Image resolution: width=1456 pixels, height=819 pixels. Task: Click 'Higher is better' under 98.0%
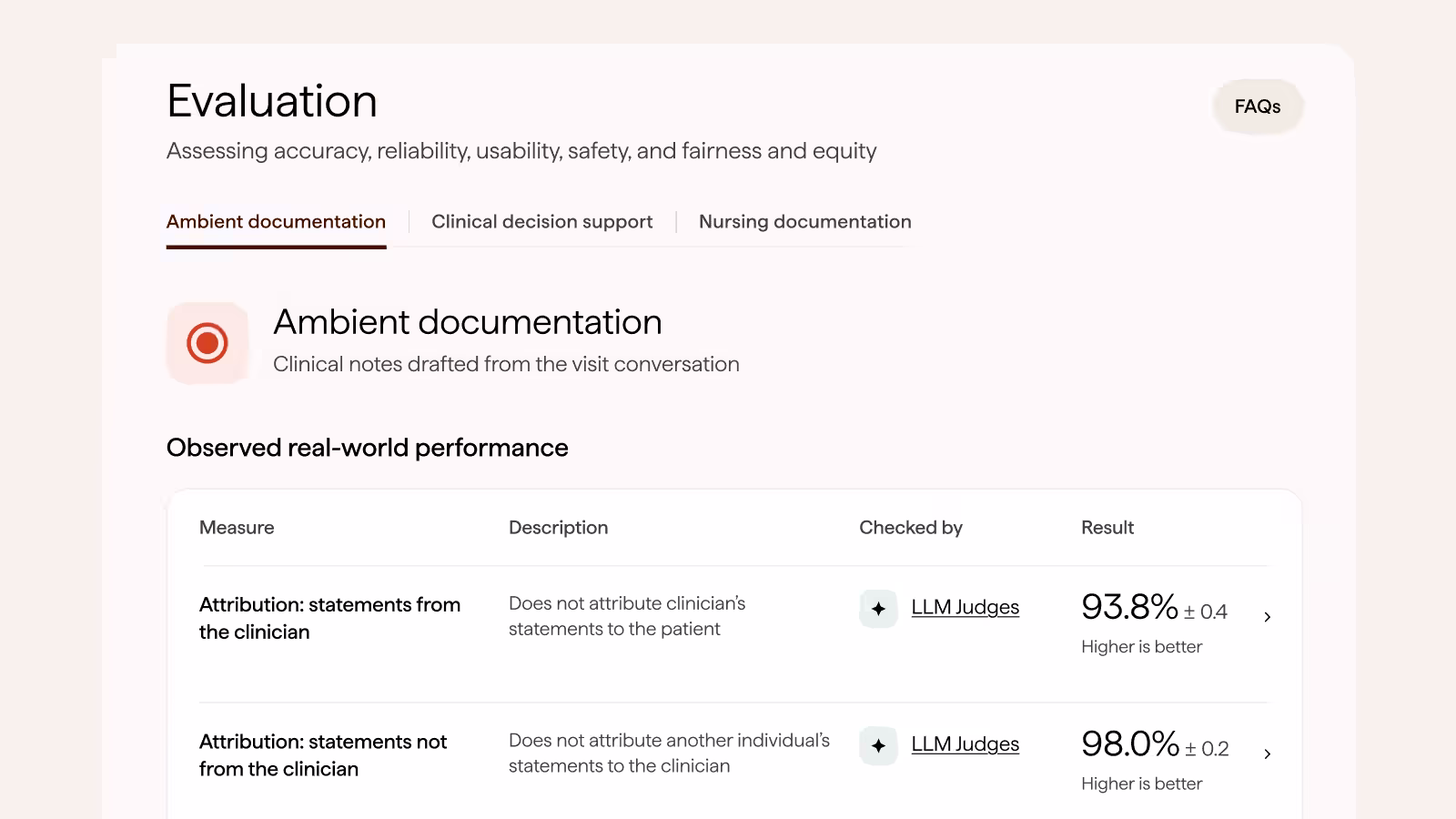[1141, 784]
